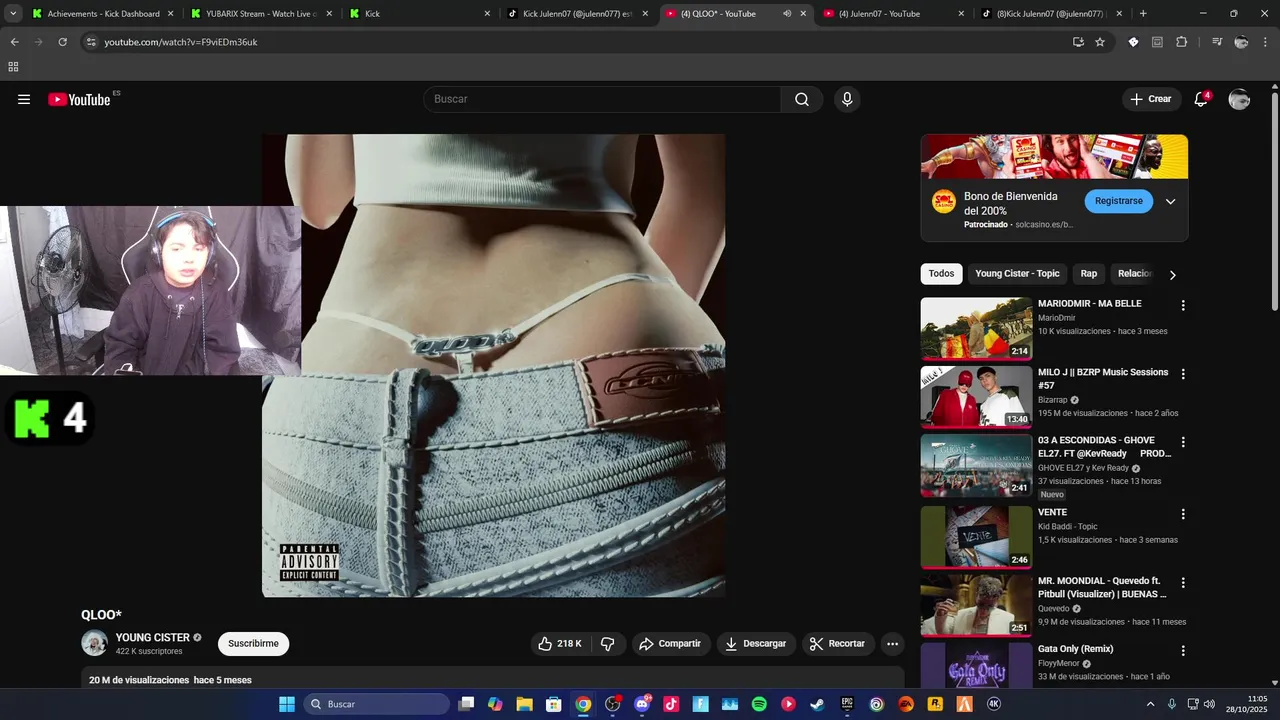Image resolution: width=1280 pixels, height=720 pixels.
Task: Click the Compartir button
Action: [671, 644]
